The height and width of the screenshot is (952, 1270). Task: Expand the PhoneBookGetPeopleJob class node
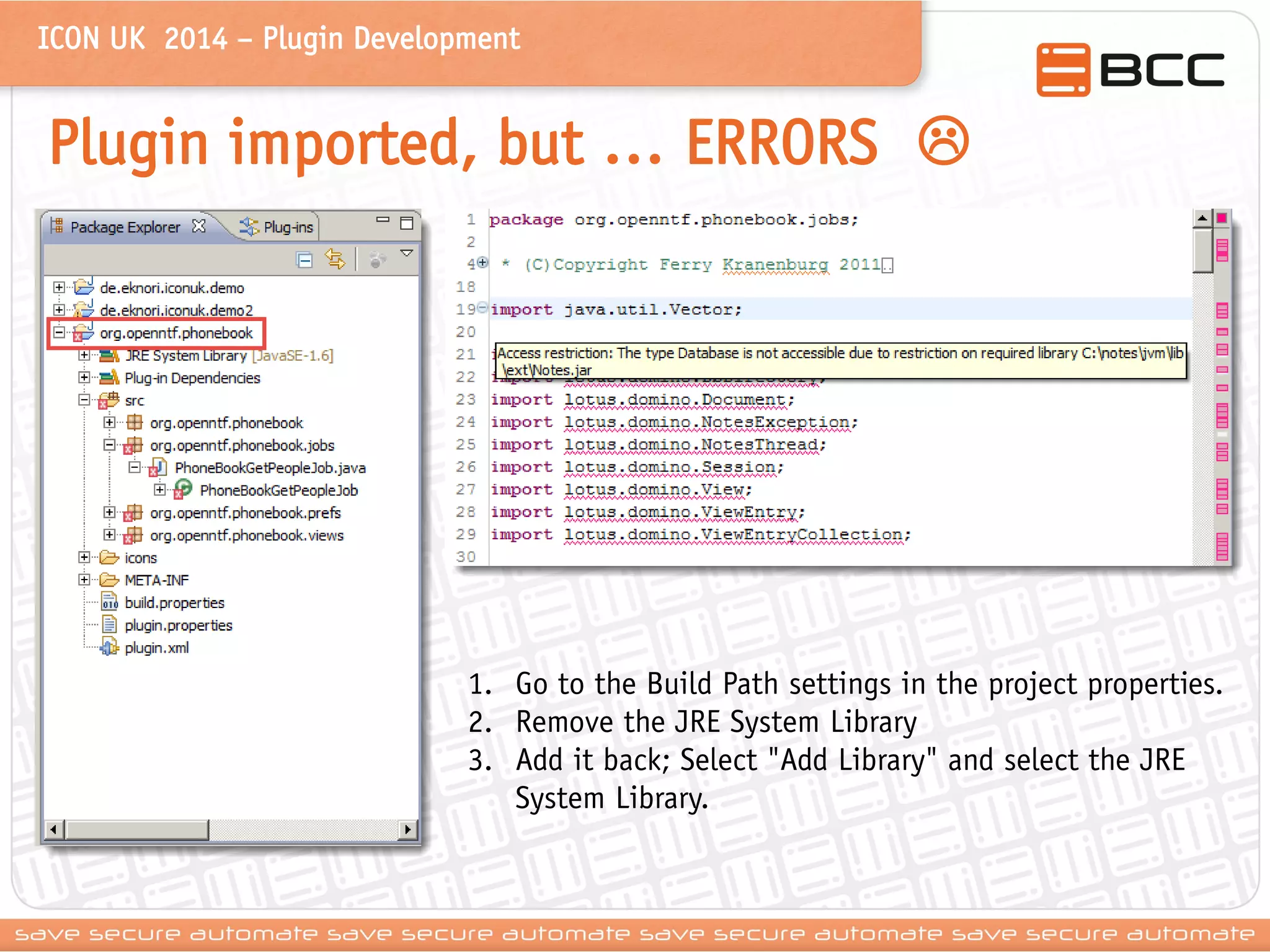point(159,490)
